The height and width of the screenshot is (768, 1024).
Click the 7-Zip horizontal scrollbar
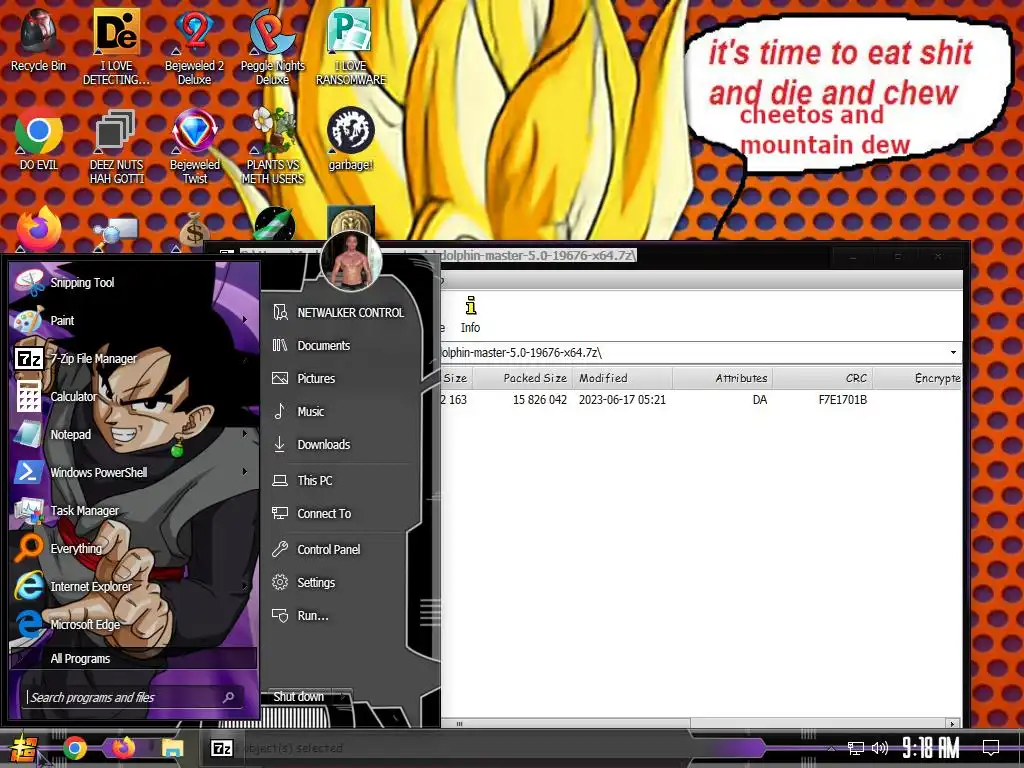[566, 724]
